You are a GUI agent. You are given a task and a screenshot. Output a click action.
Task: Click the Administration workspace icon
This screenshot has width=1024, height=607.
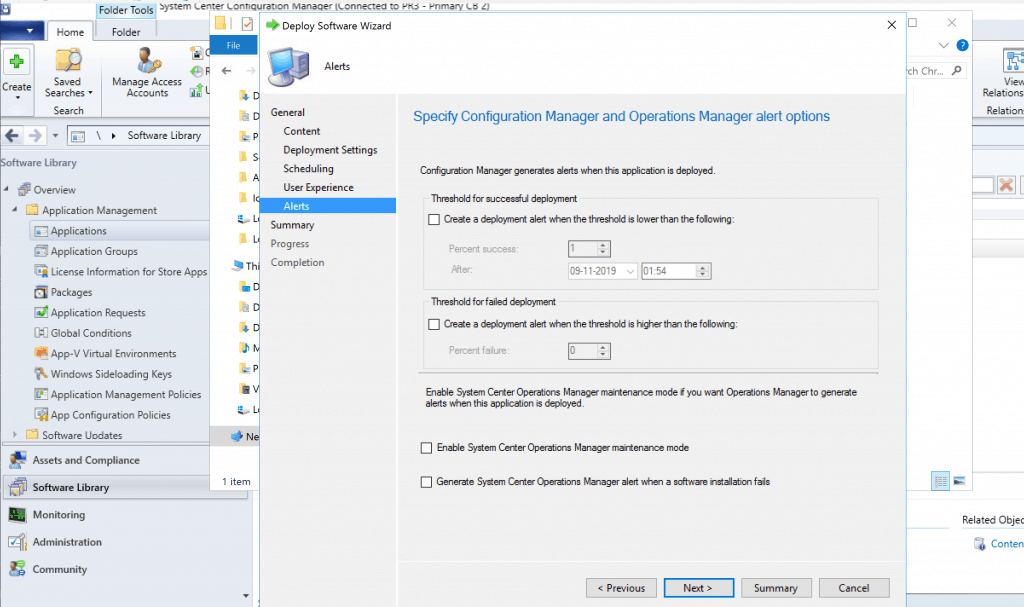coord(18,542)
